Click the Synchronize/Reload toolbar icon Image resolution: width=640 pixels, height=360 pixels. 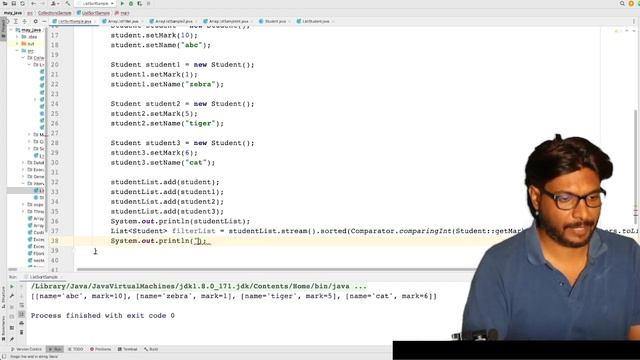(22, 3)
